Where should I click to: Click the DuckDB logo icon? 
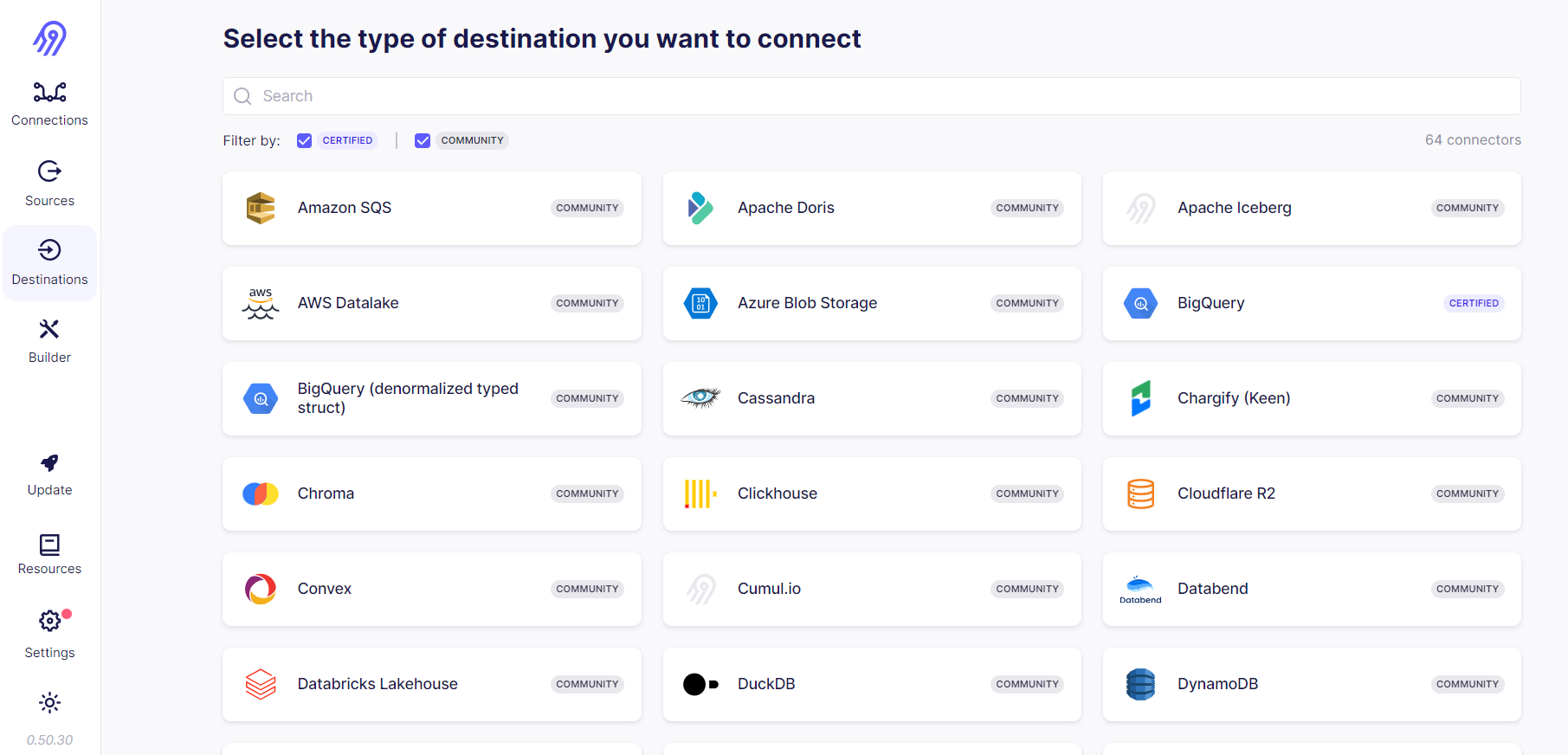tap(700, 684)
